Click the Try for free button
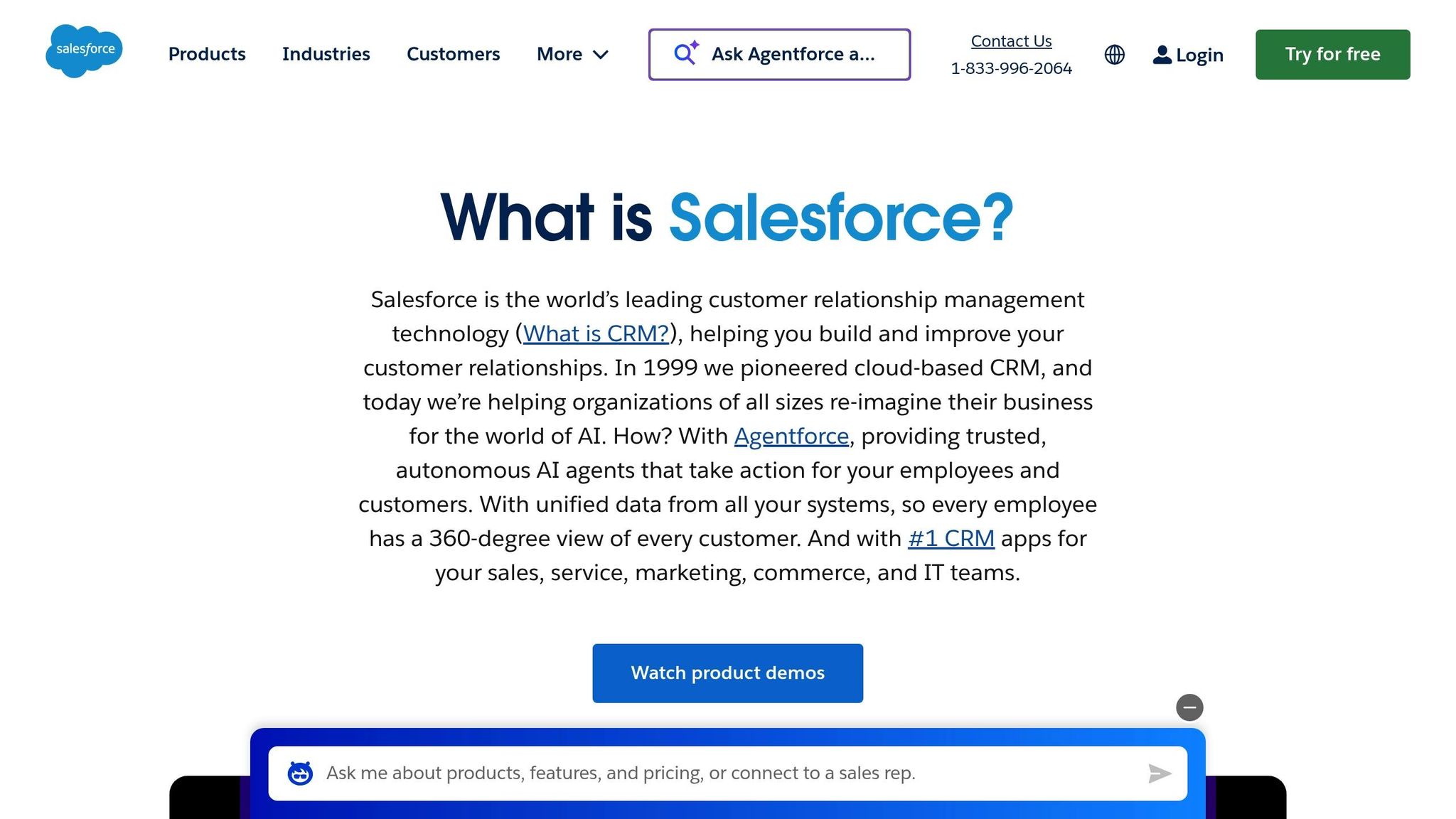Viewport: 1456px width, 819px height. [1332, 54]
